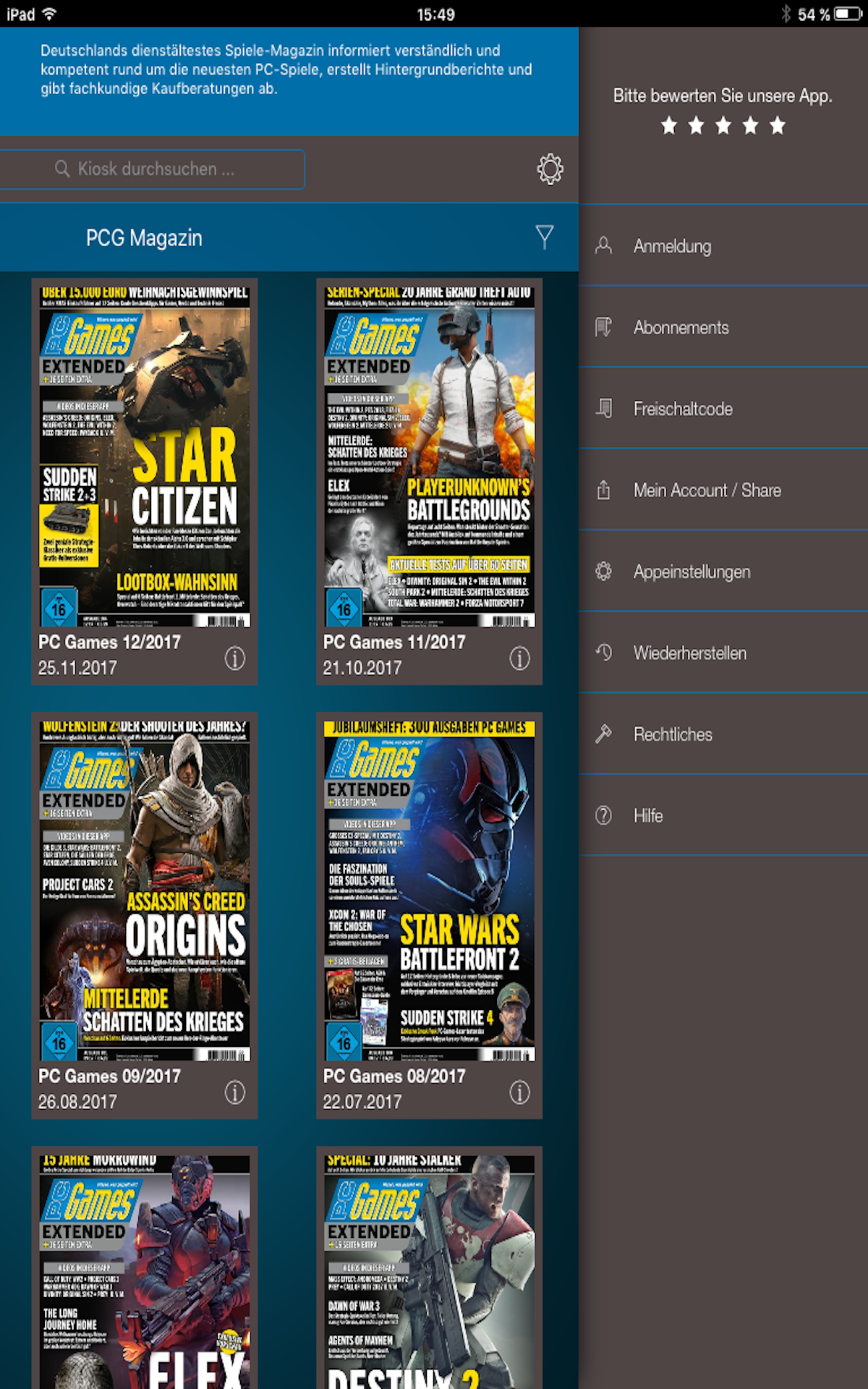Tap the PC Games 09/2017 title
868x1389 pixels.
pyautogui.click(x=109, y=1076)
